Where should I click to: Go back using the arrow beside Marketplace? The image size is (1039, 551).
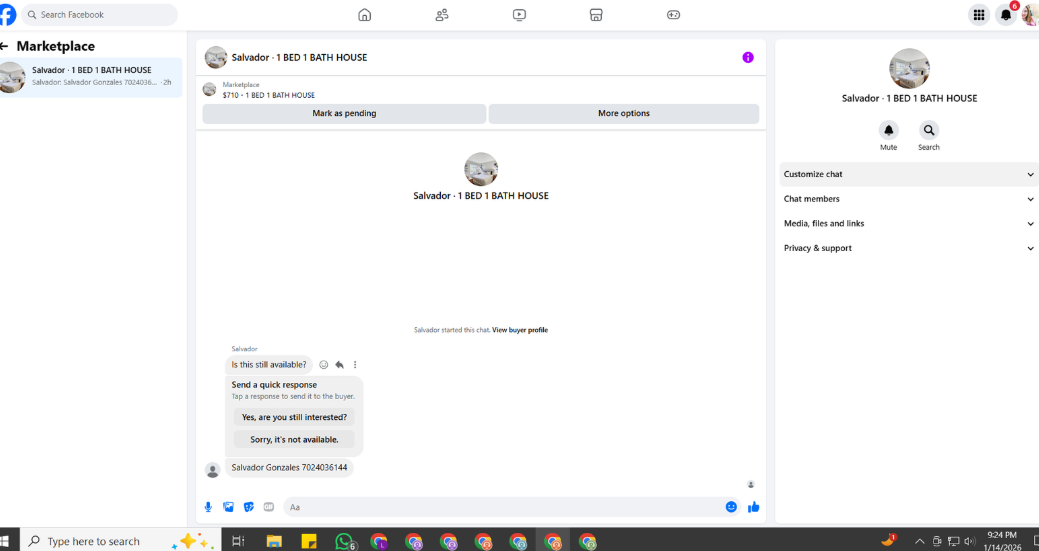coord(5,46)
